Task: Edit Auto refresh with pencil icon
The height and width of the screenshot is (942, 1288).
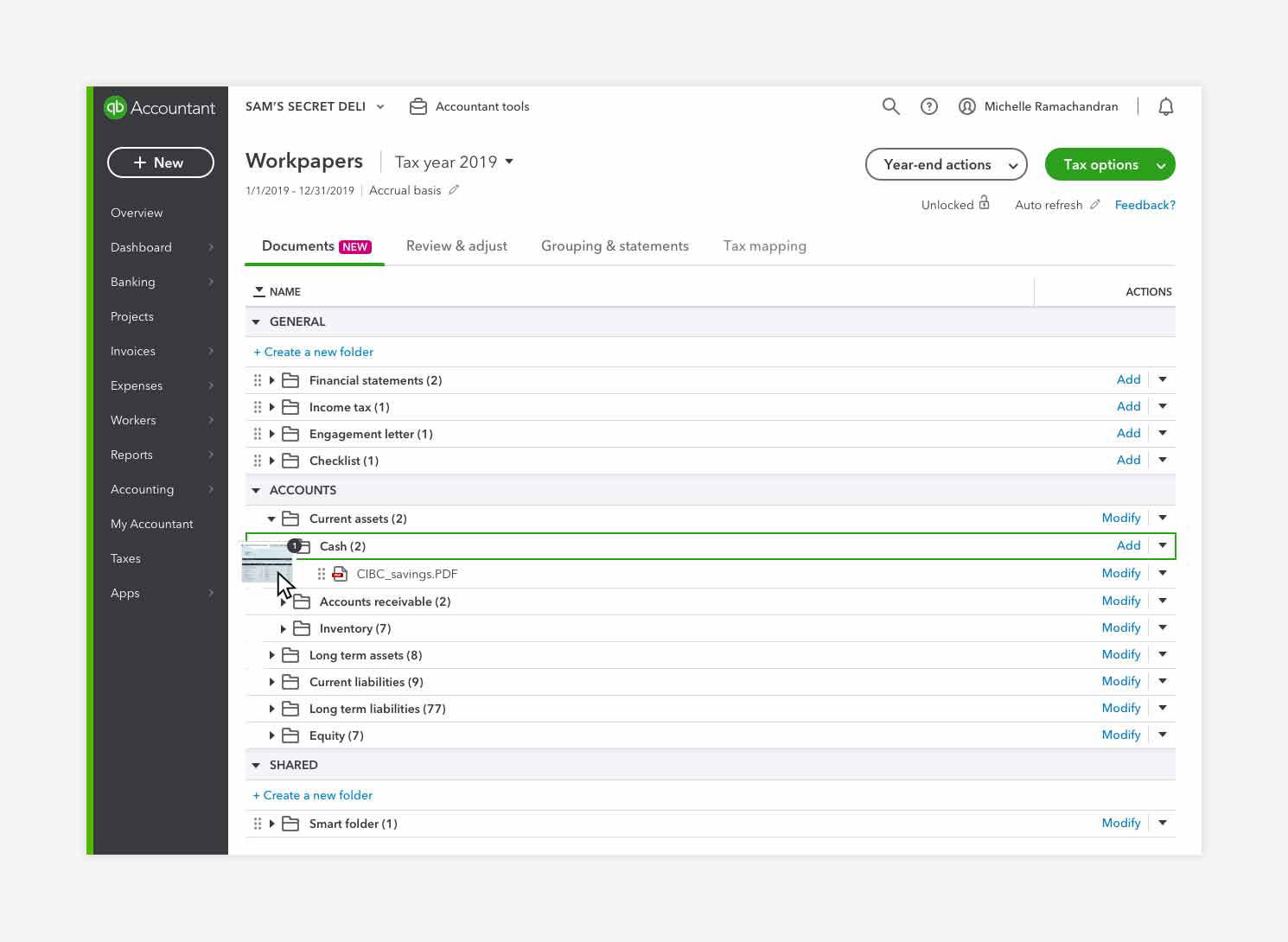Action: point(1095,205)
